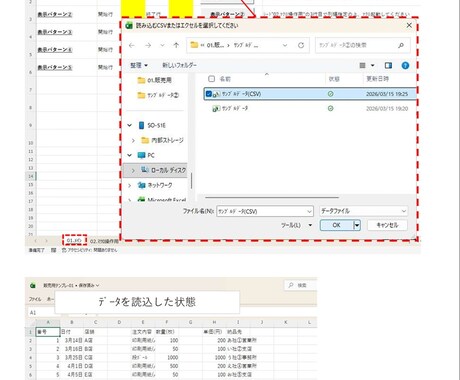
Task: Click the キャンセル button
Action: click(x=387, y=225)
